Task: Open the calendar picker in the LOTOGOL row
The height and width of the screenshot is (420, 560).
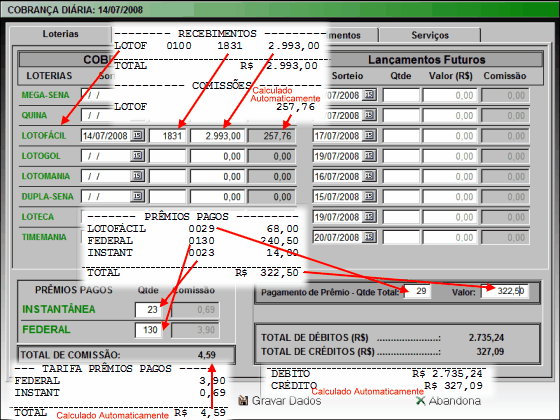Action: (138, 156)
